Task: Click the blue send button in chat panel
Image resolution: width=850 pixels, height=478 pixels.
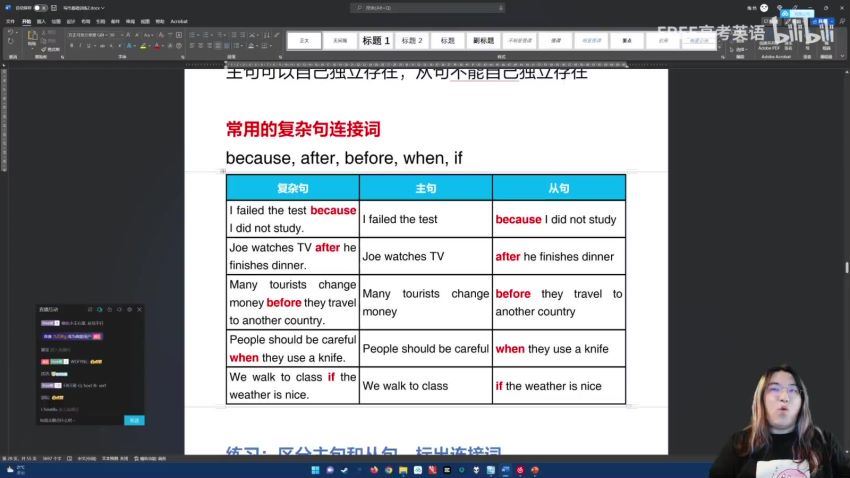Action: 134,420
